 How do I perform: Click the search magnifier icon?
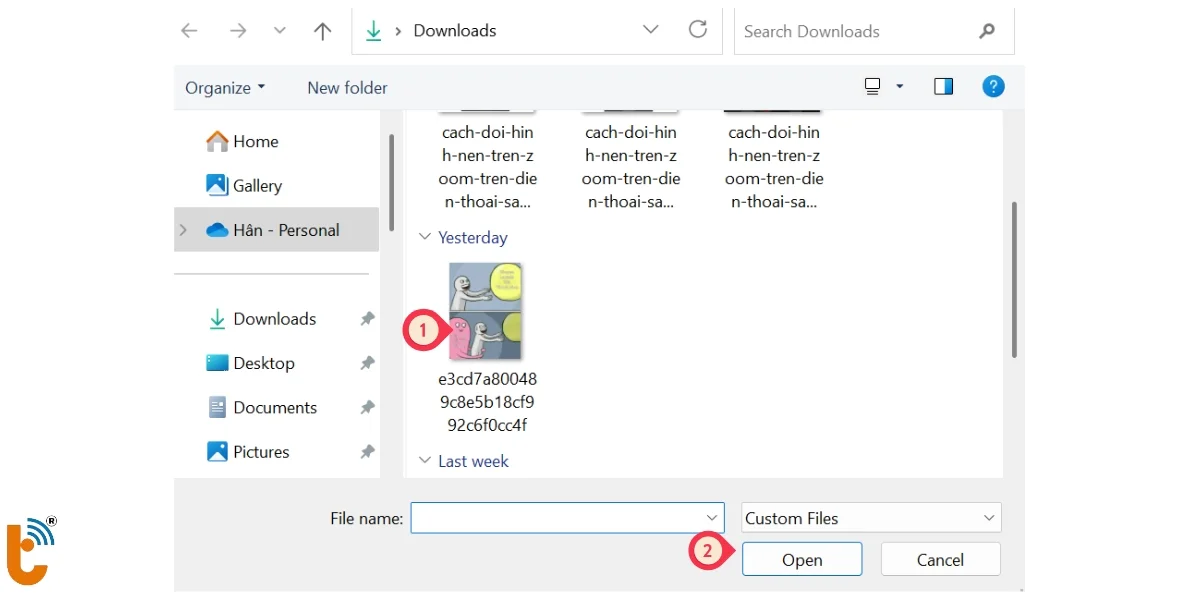pos(987,31)
